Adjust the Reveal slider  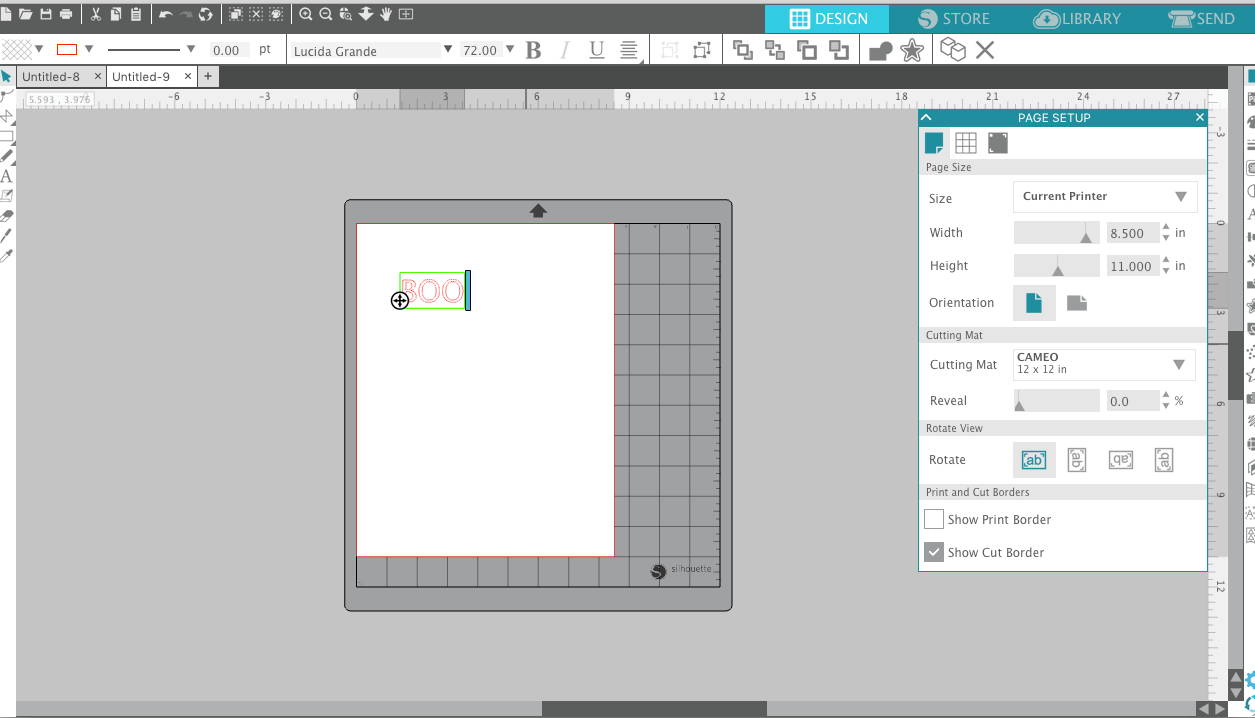click(1057, 401)
